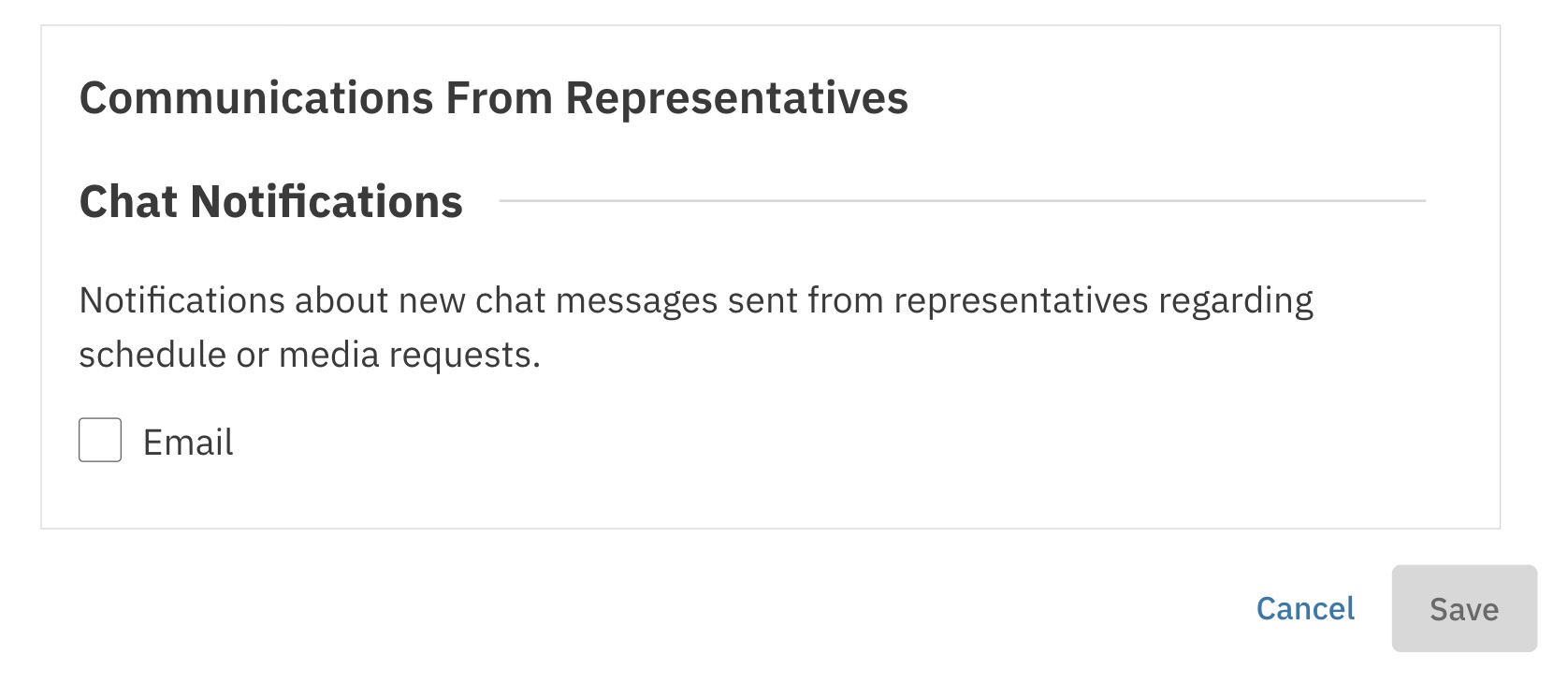Click the word 'Notifications' starting the description

tap(181, 301)
